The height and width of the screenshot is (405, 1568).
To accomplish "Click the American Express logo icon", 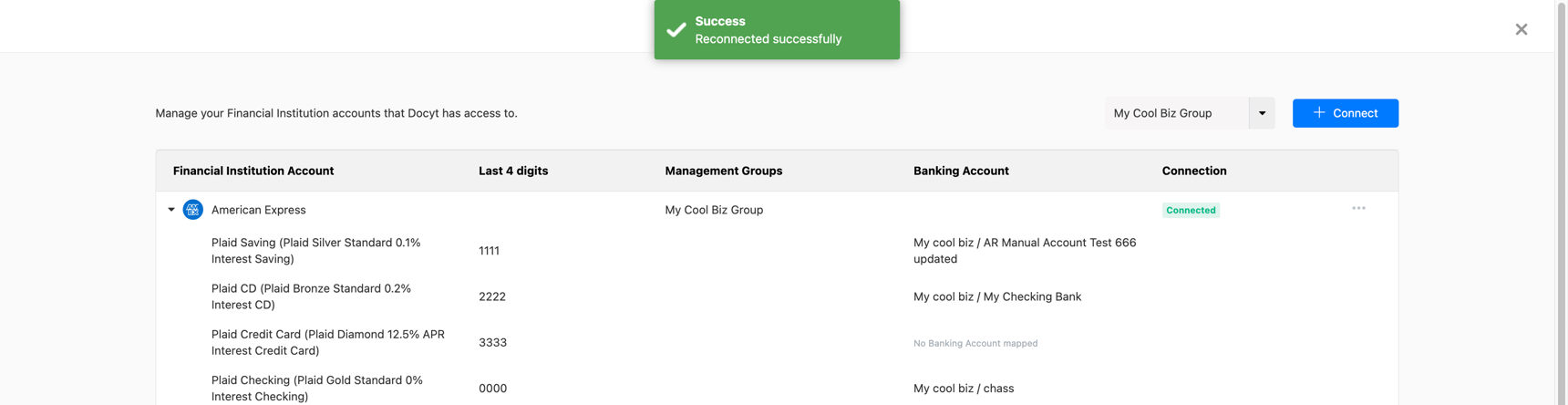I will coord(192,210).
